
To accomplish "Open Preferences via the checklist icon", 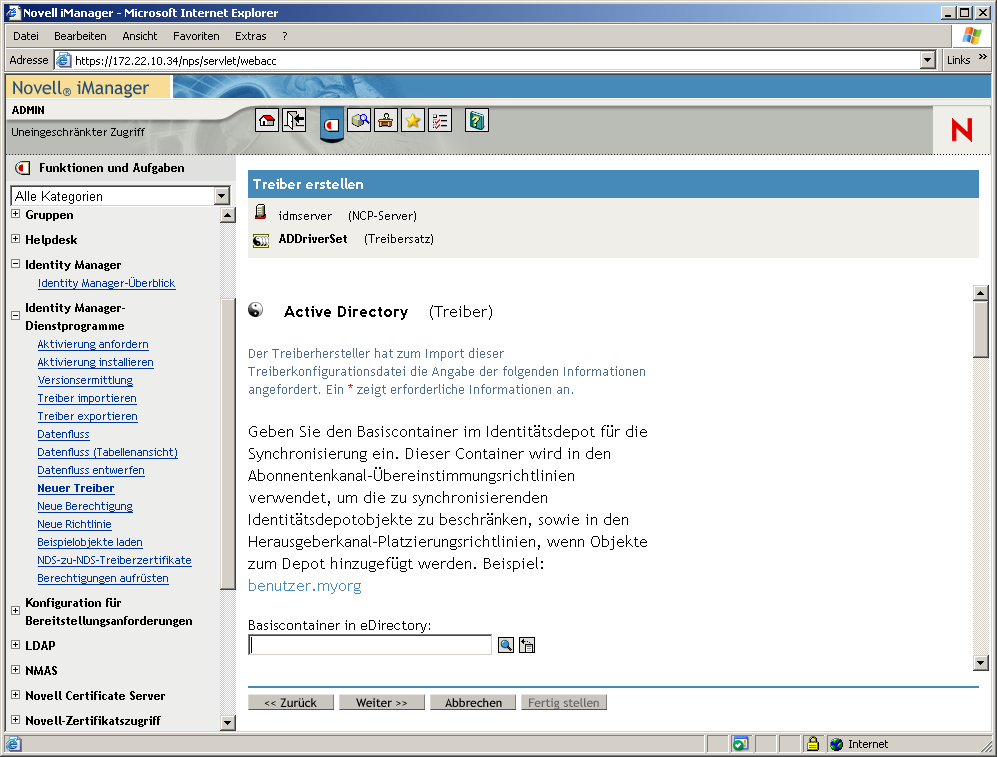I will point(439,119).
